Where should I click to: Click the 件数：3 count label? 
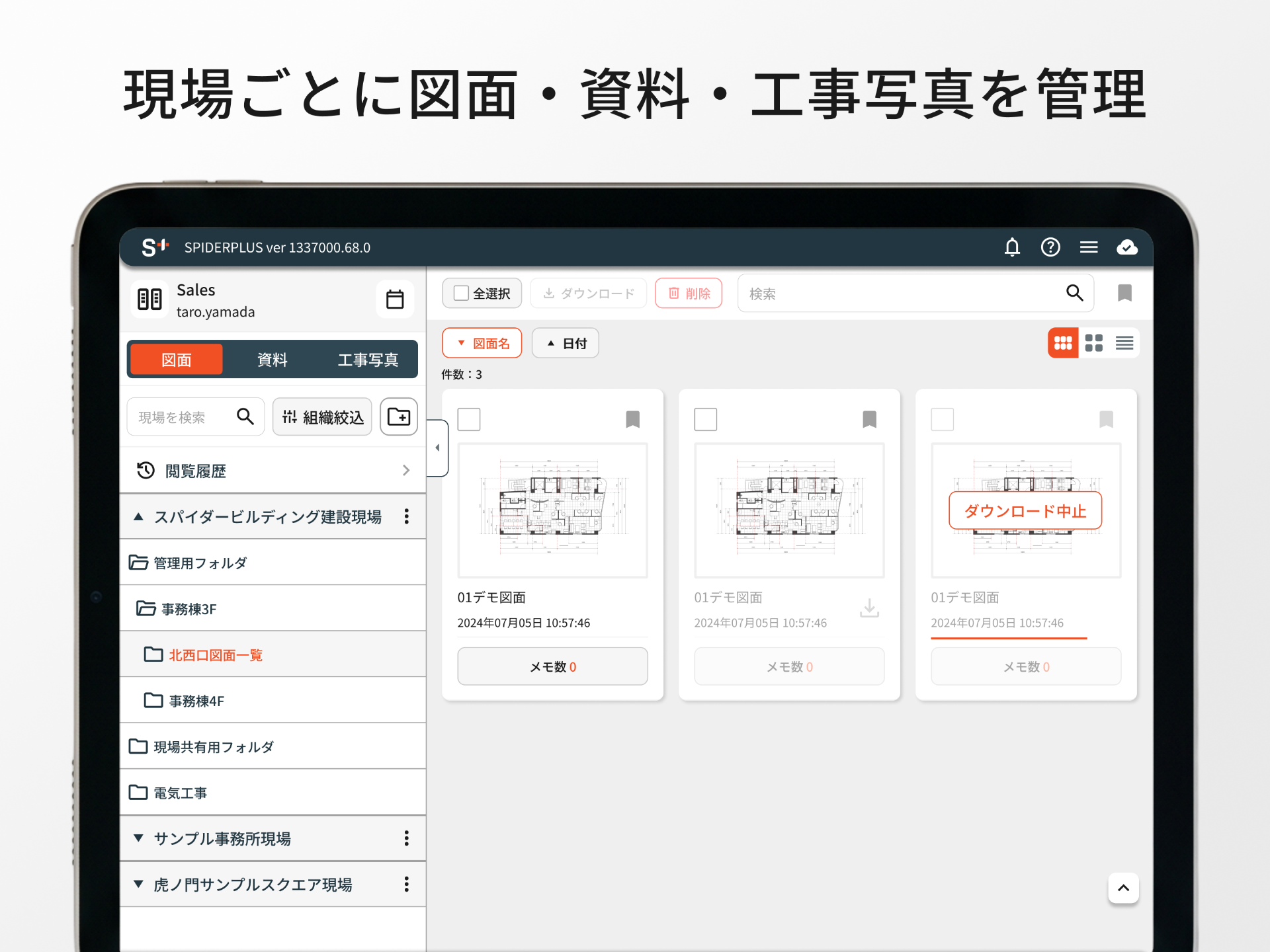(x=462, y=374)
